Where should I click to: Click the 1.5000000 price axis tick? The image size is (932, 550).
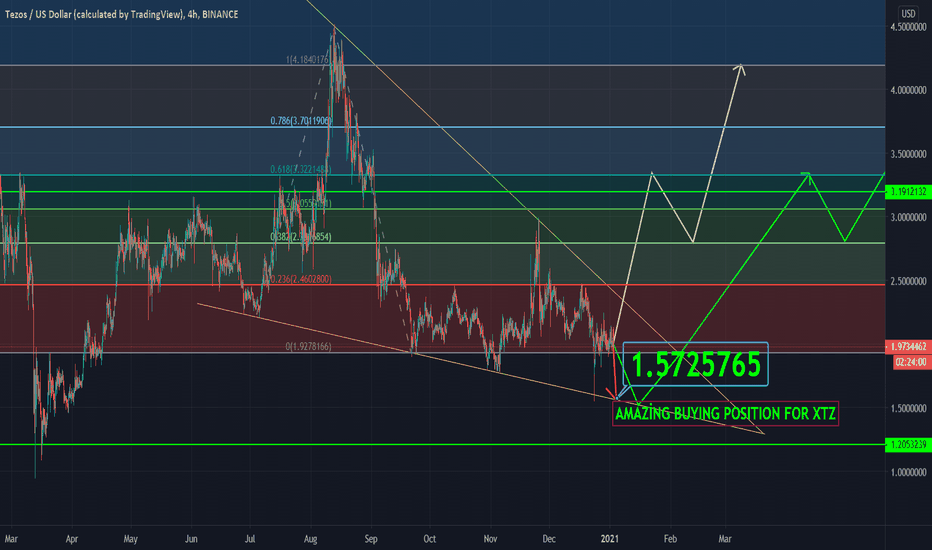(908, 408)
